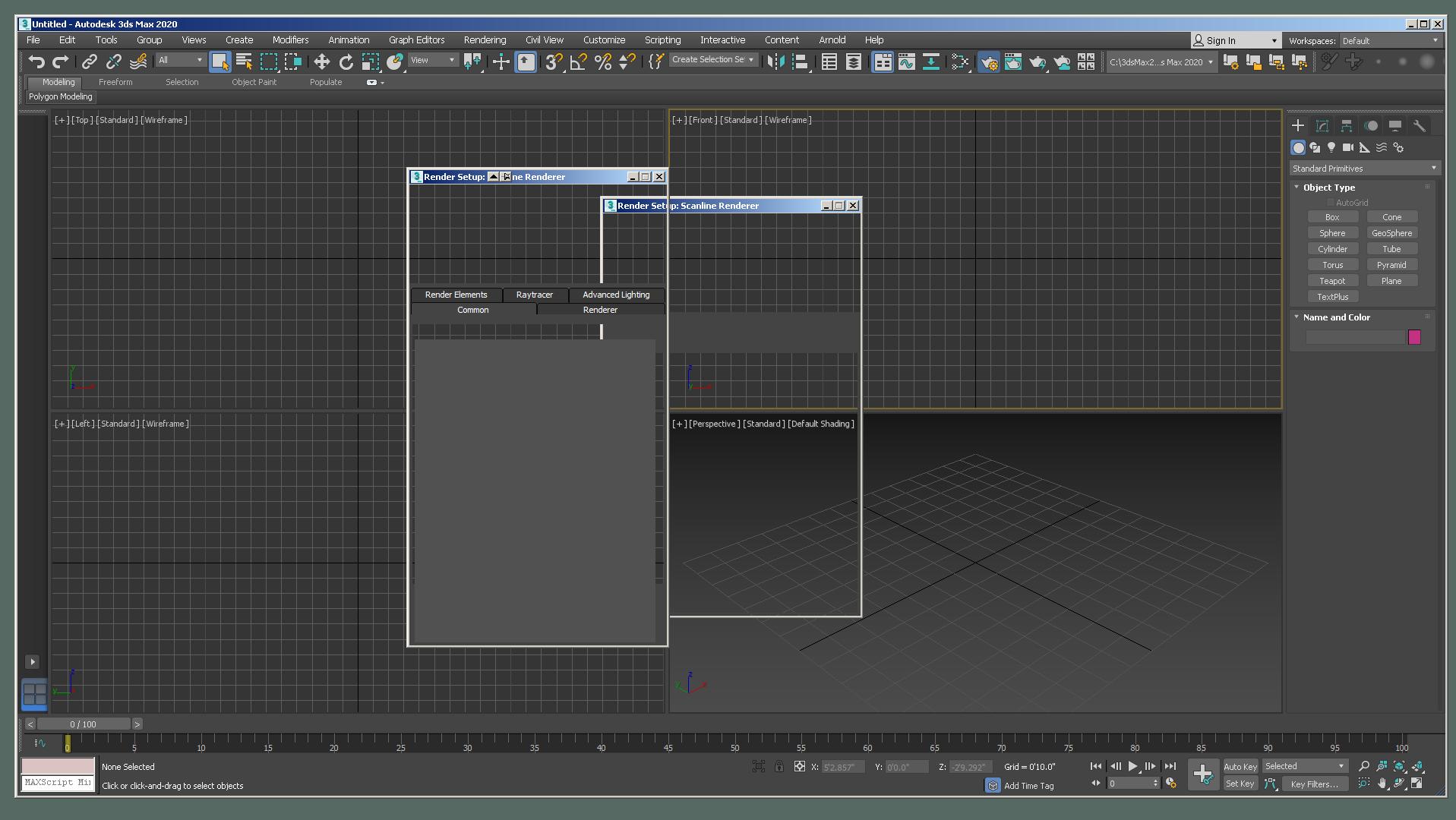This screenshot has width=1456, height=820.
Task: Select the Select and Move tool
Action: pos(322,62)
